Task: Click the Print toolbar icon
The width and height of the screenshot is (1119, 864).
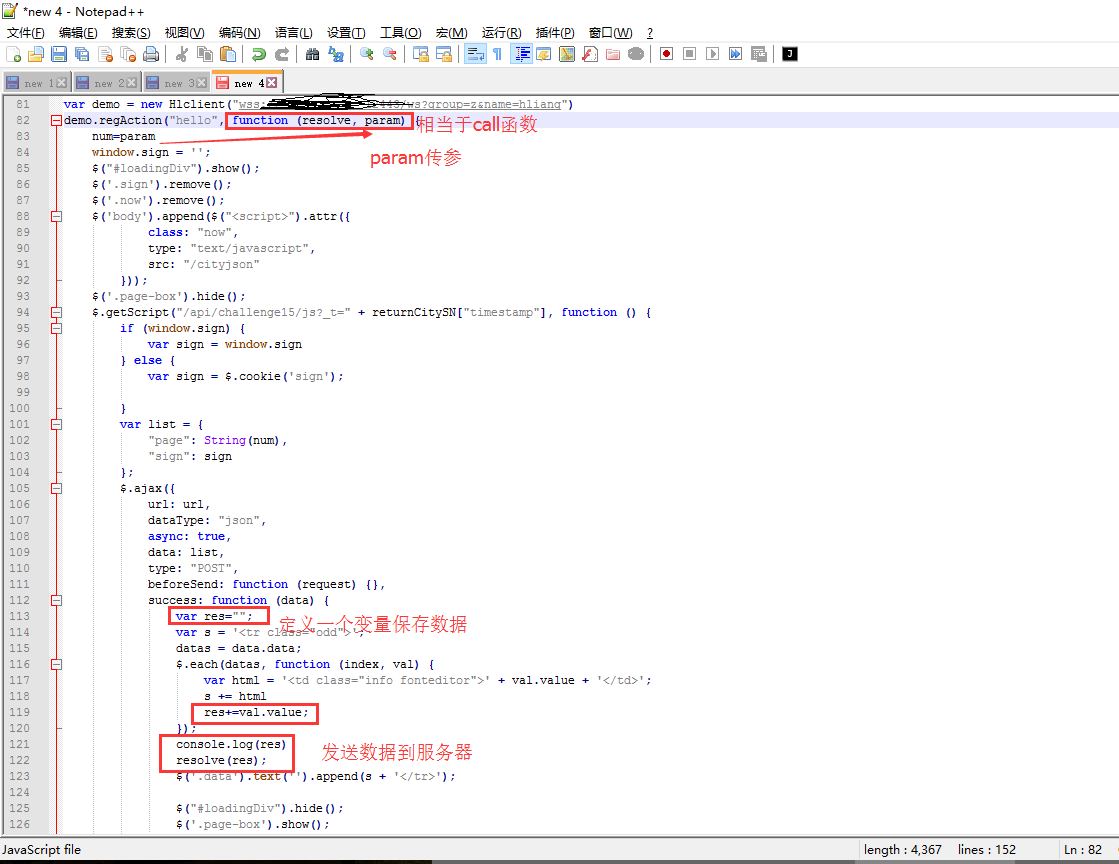Action: pos(151,54)
